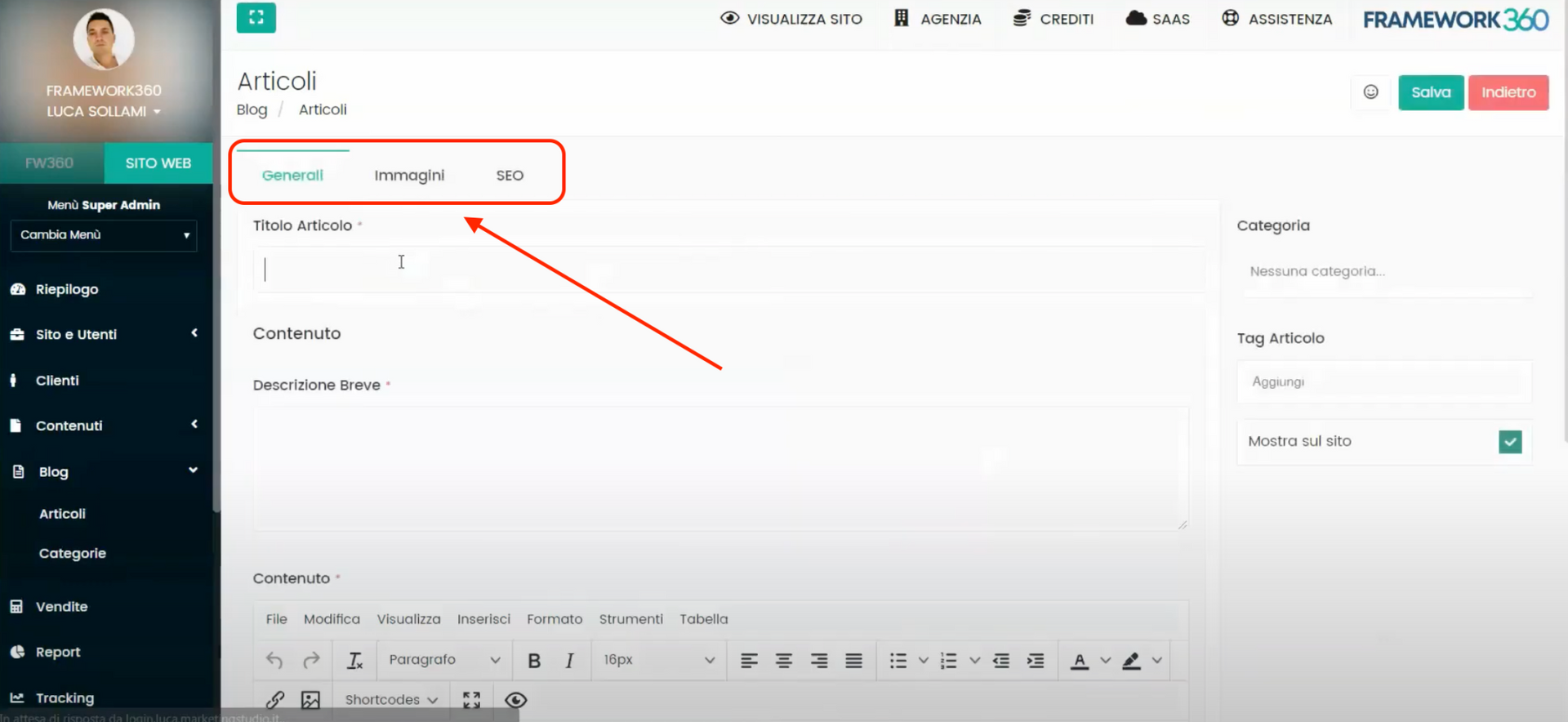The image size is (1568, 722).
Task: Click the Salva button
Action: tap(1431, 92)
